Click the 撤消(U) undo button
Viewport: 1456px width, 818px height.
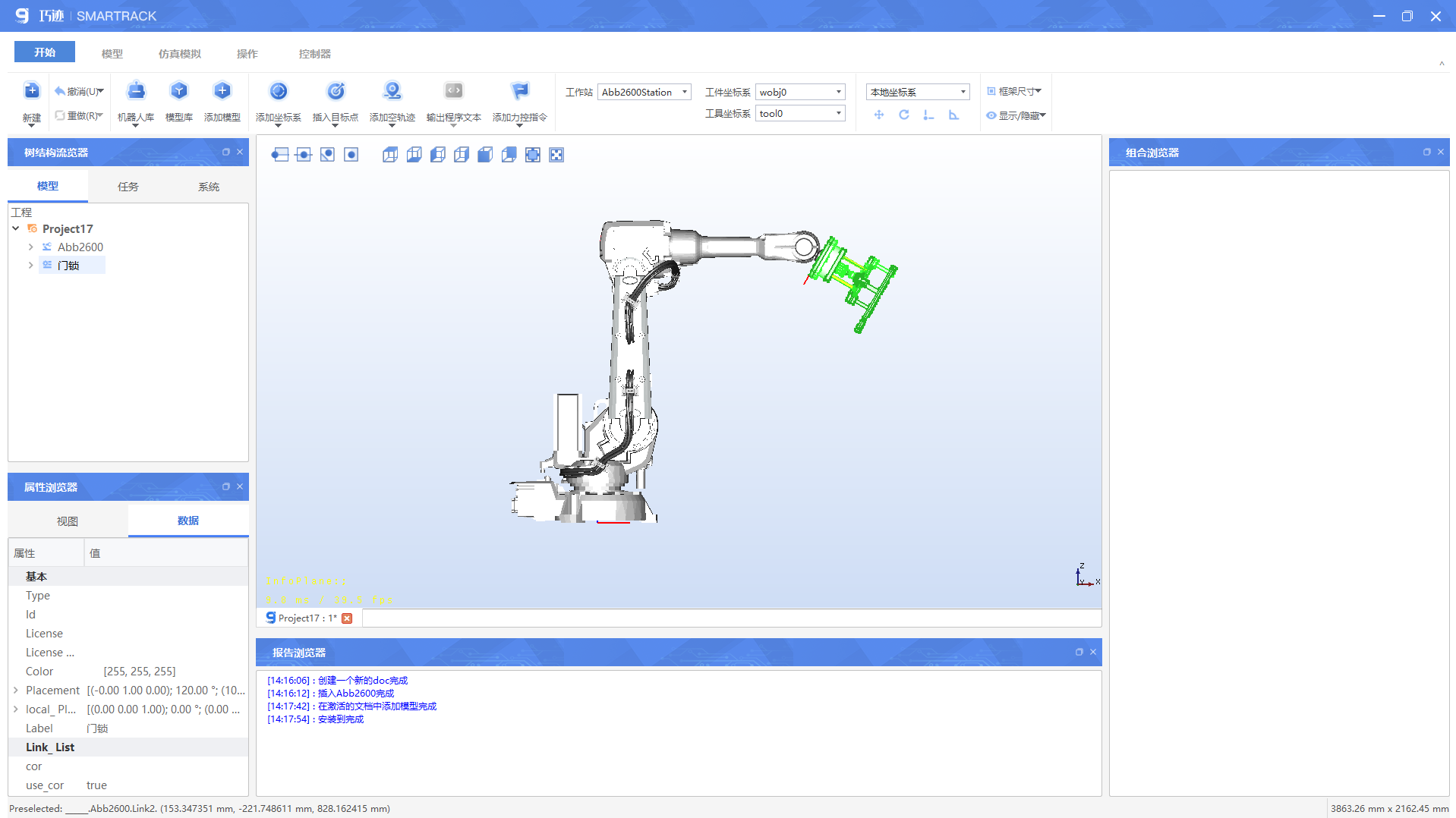(75, 91)
